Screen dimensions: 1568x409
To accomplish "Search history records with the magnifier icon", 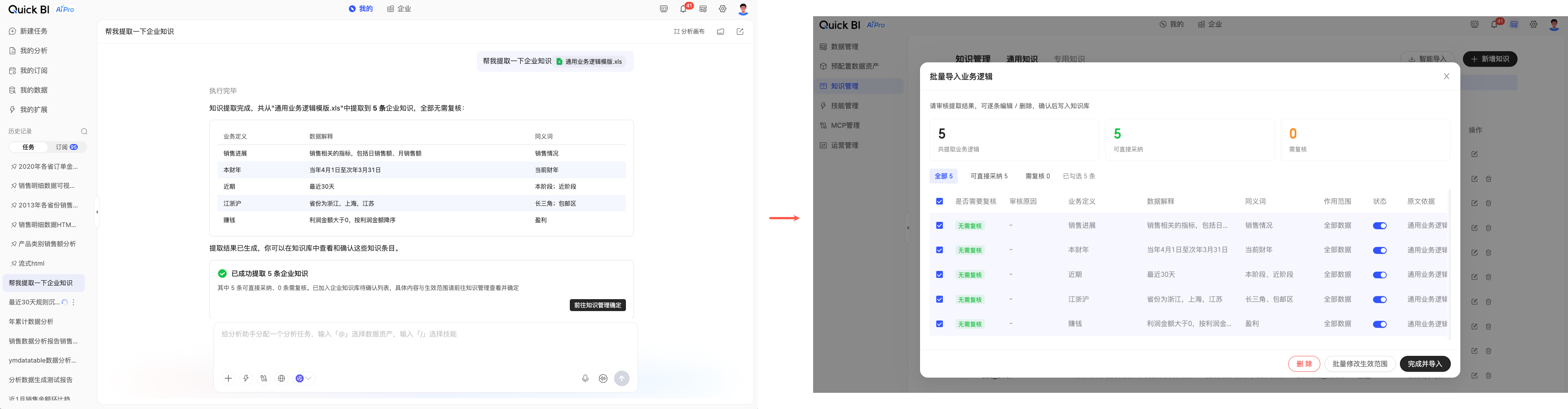I will tap(84, 132).
